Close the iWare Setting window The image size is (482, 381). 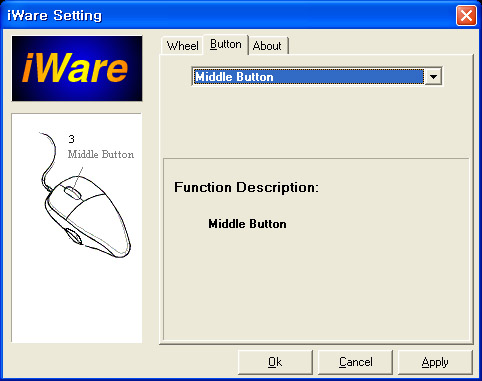pos(466,15)
